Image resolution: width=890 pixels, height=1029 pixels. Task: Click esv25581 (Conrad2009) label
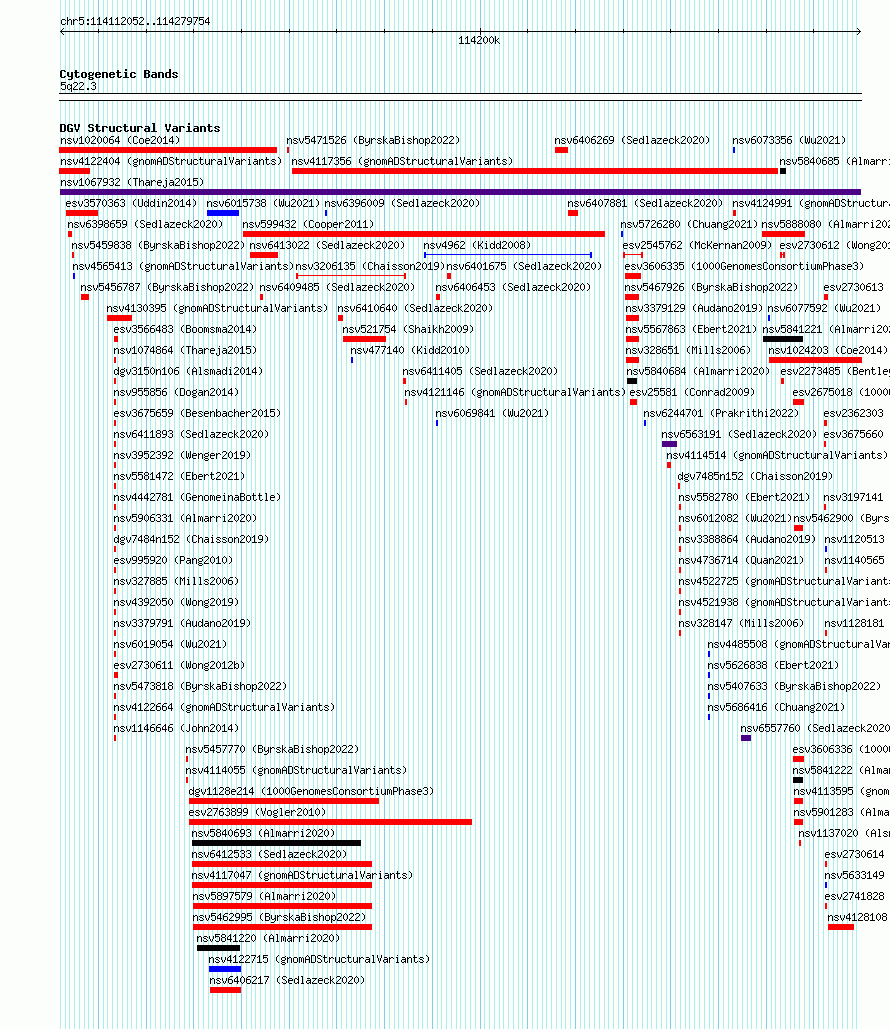(692, 392)
